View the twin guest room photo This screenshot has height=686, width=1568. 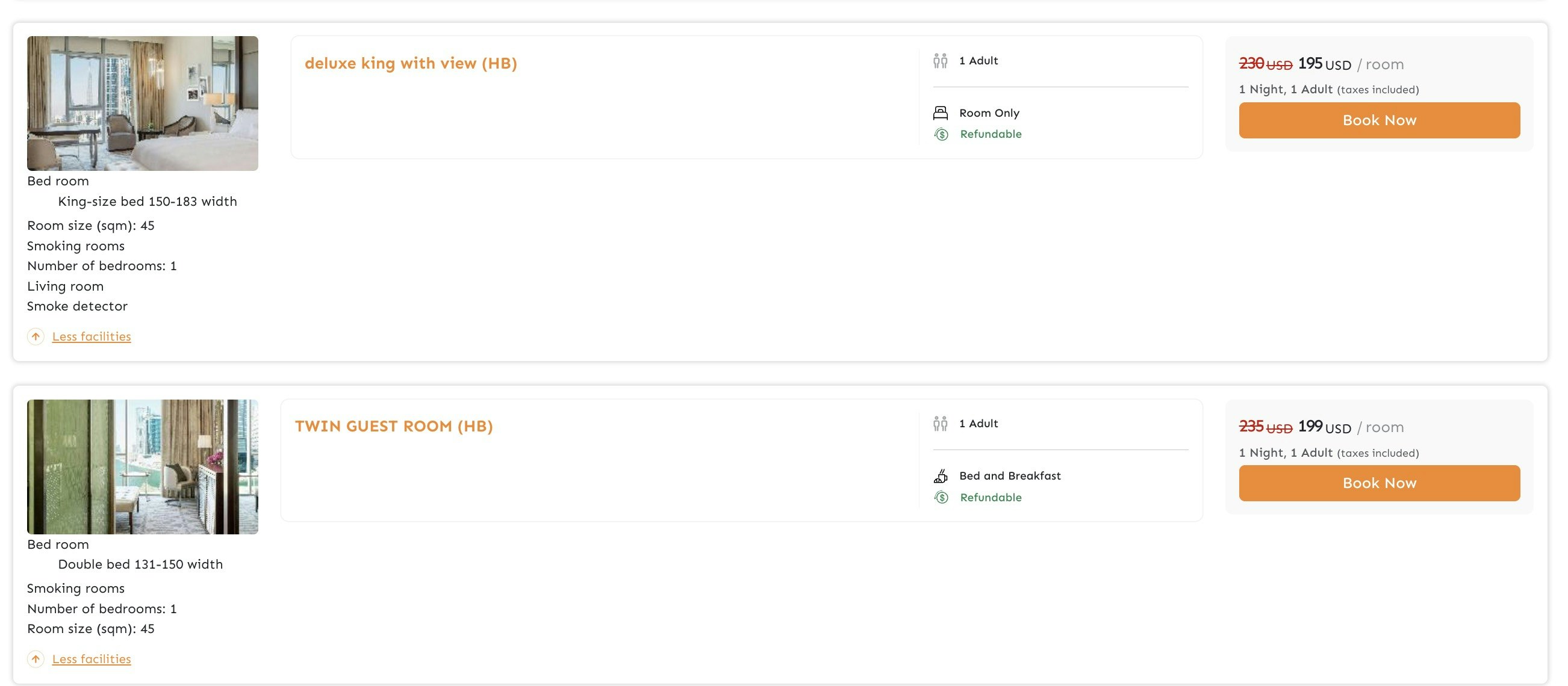[143, 467]
